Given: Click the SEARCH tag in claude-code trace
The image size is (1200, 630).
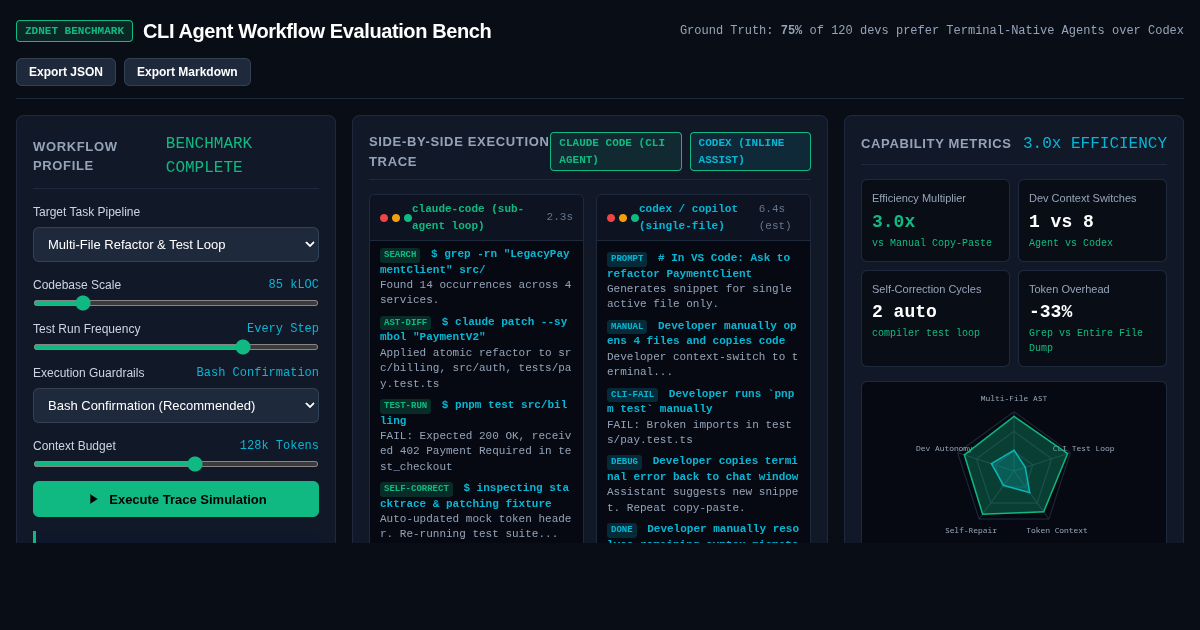Looking at the screenshot, I should pos(400,255).
